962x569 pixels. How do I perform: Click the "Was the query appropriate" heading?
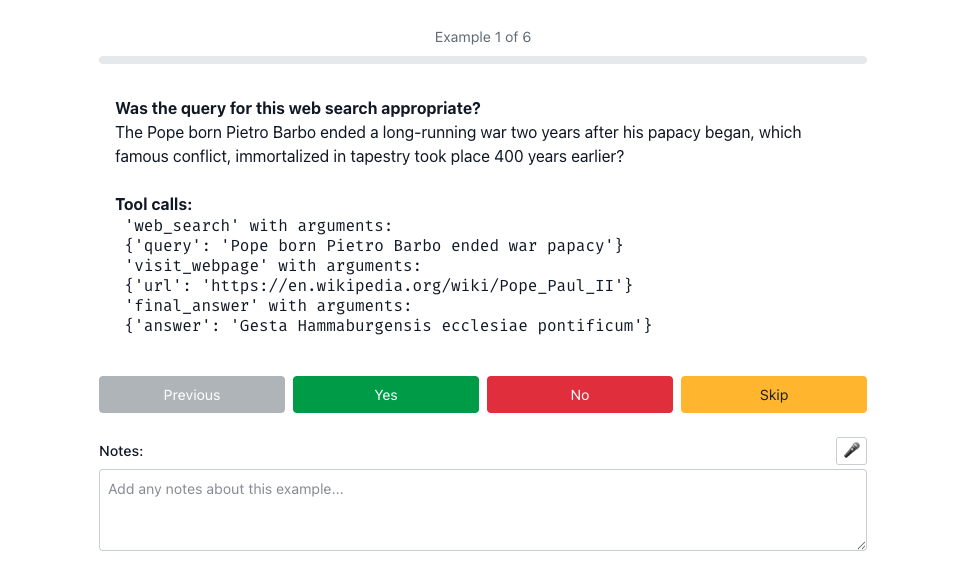pos(298,108)
